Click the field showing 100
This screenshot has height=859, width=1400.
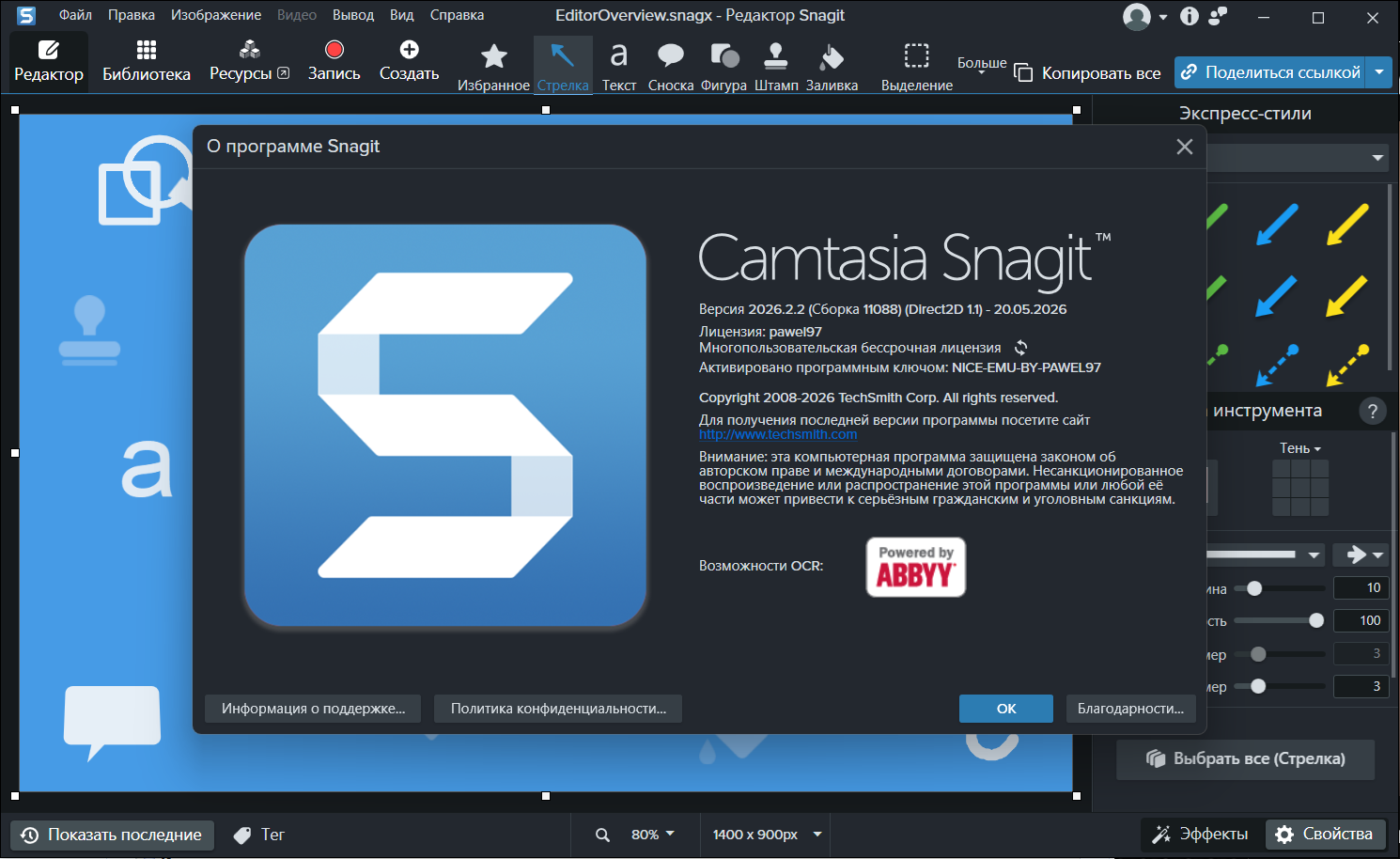(x=1361, y=620)
